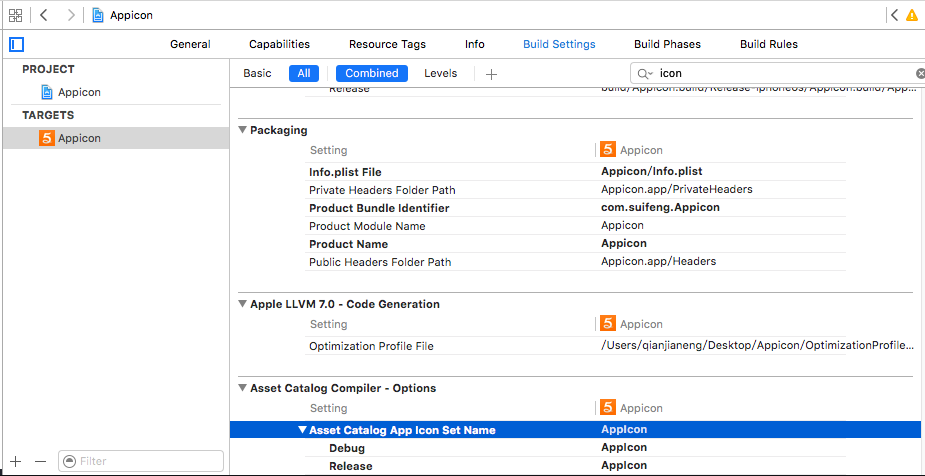Screen dimensions: 925x476
Task: Collapse Asset Catalog App Icon Set Name row
Action: [x=303, y=430]
